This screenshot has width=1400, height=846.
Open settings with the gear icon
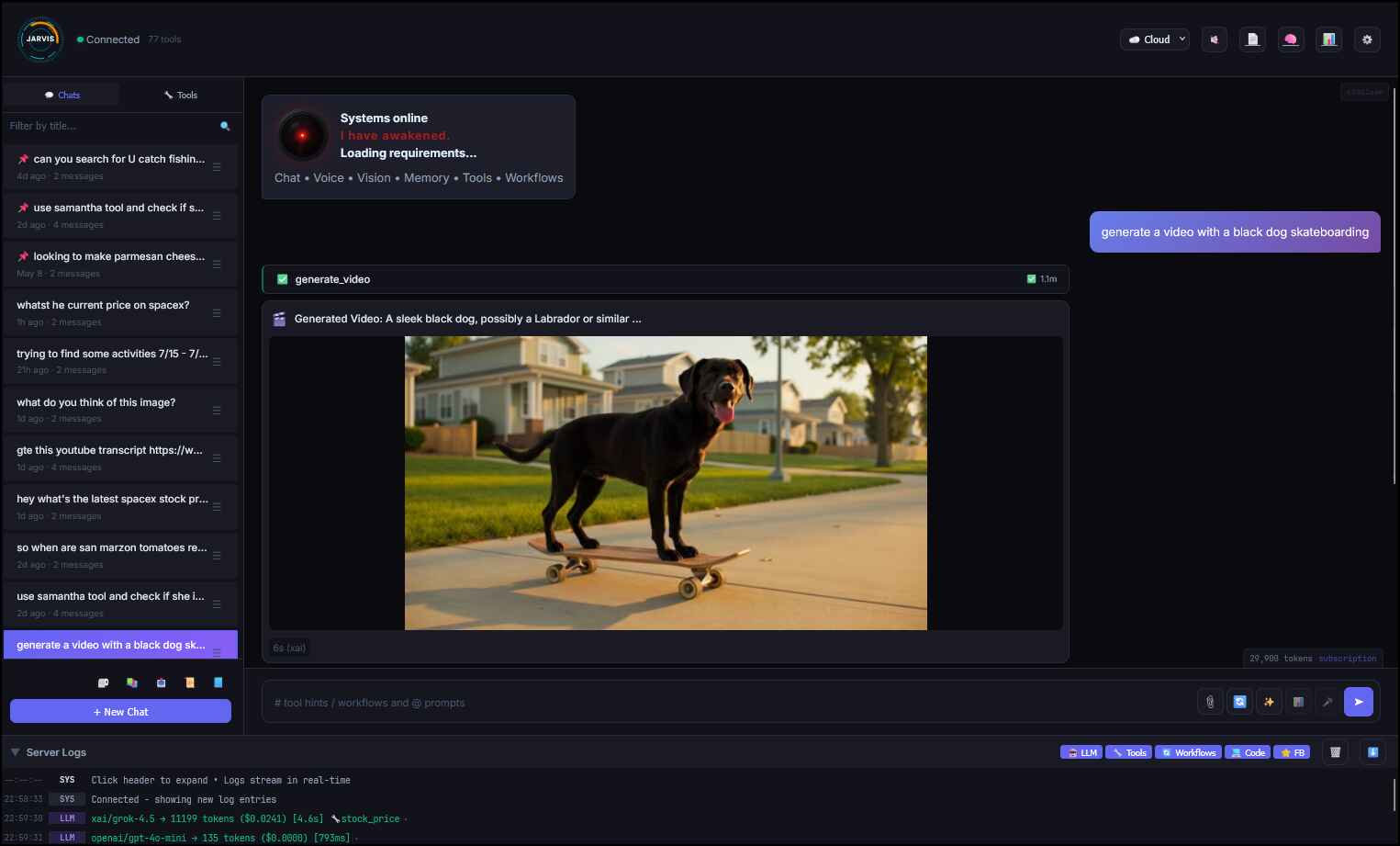pyautogui.click(x=1367, y=39)
